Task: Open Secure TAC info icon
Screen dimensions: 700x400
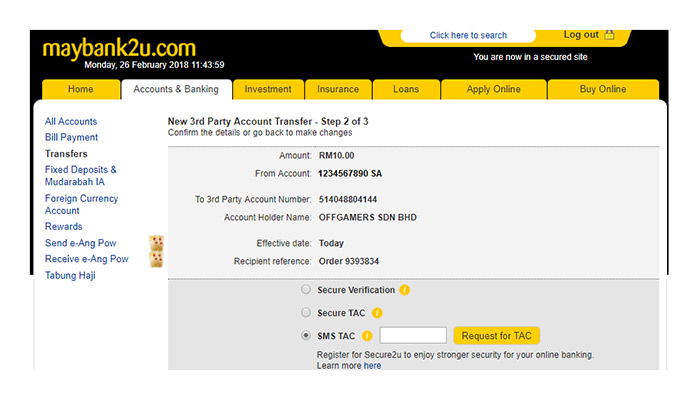Action: 377,313
